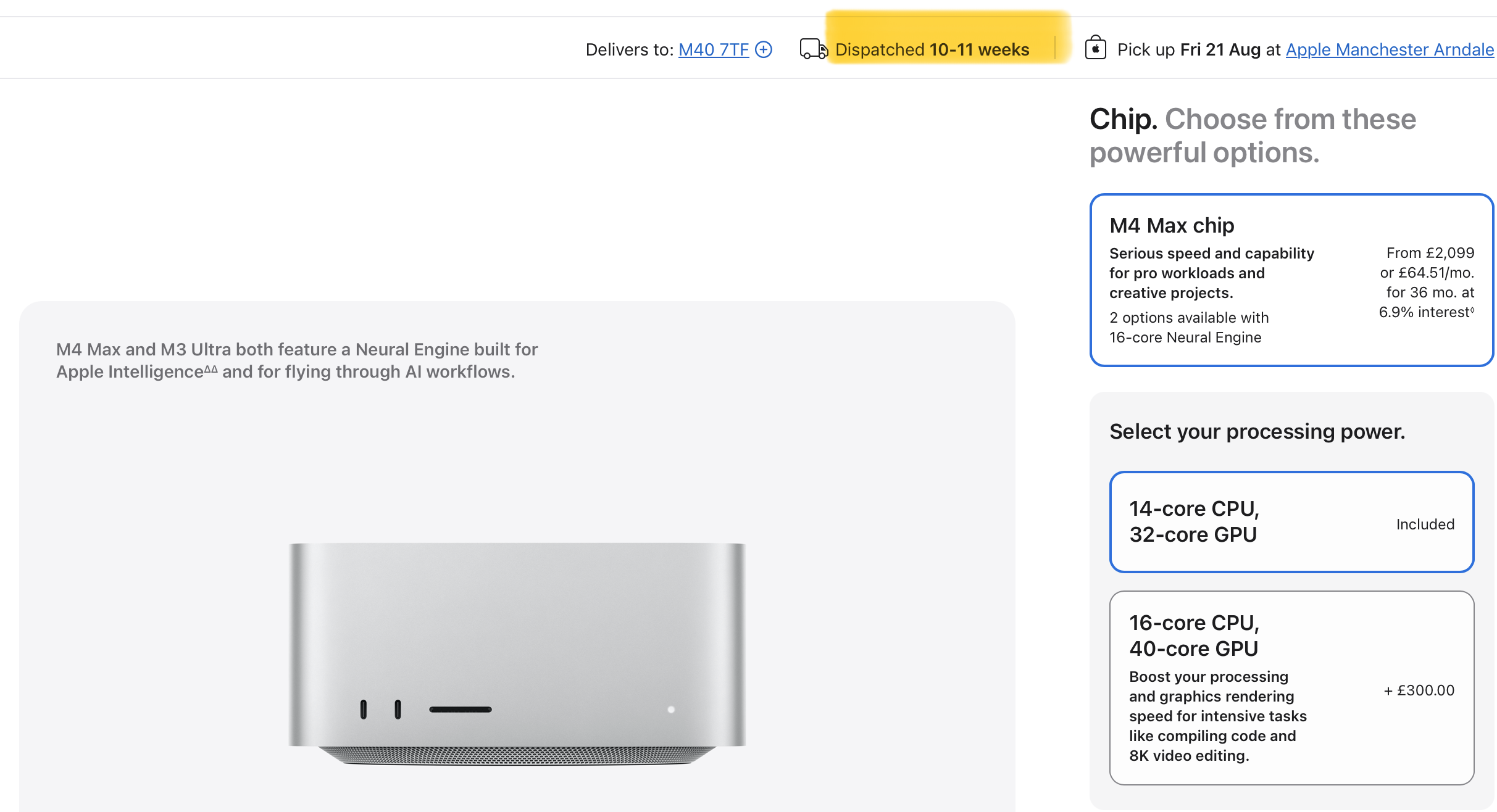The height and width of the screenshot is (812, 1497).
Task: Select the M4 Max chip option
Action: (1291, 280)
